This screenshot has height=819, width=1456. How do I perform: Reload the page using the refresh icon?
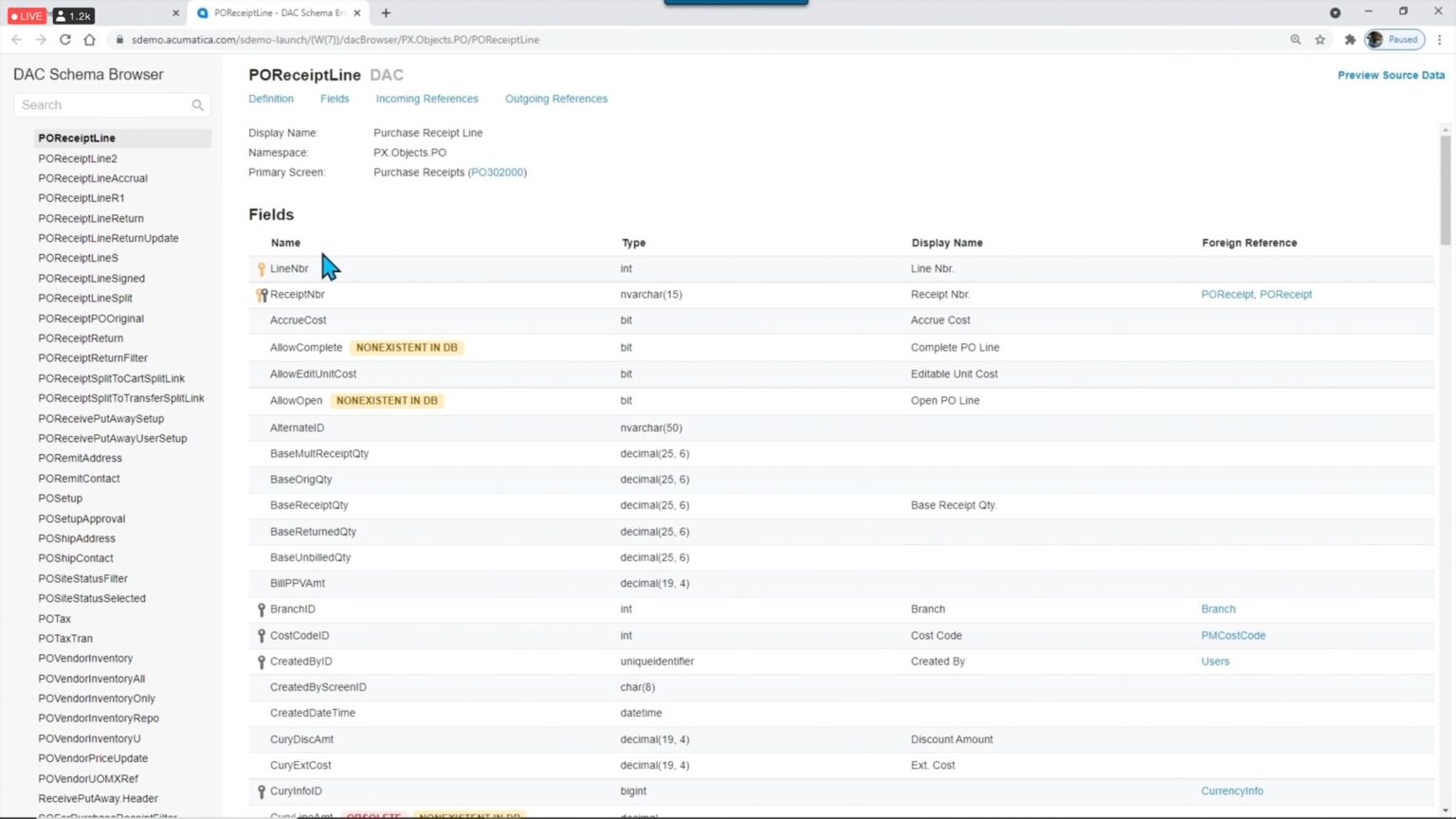pos(64,40)
